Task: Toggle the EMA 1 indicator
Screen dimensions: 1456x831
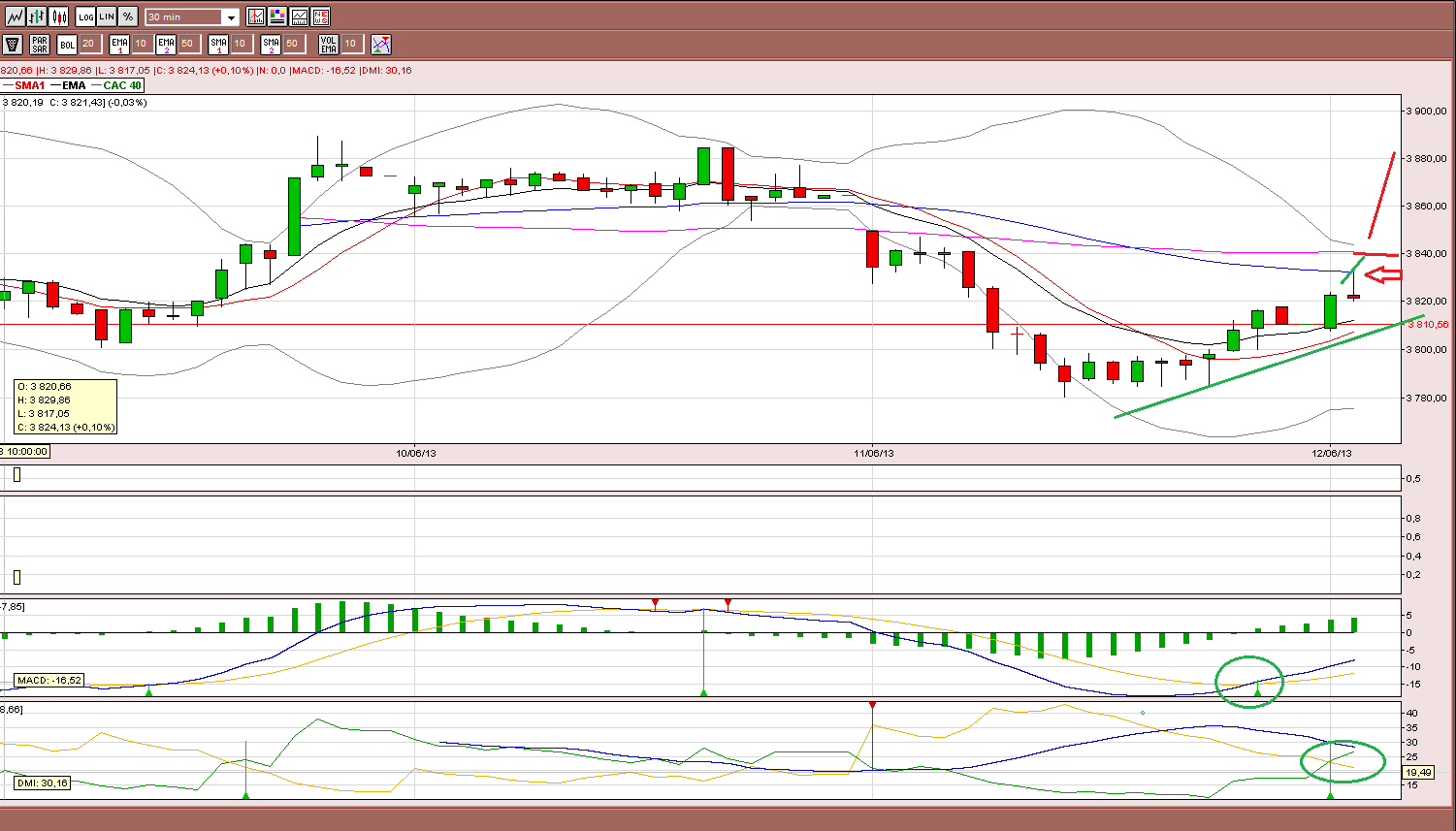Action: point(119,44)
